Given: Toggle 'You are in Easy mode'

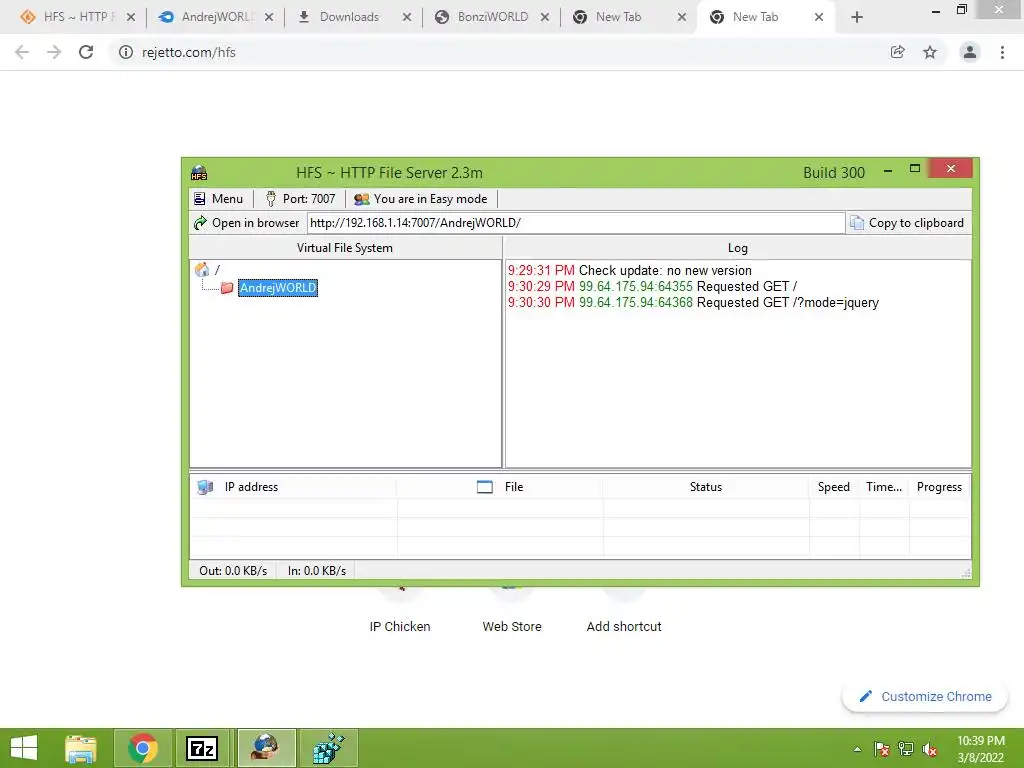Looking at the screenshot, I should (x=421, y=199).
